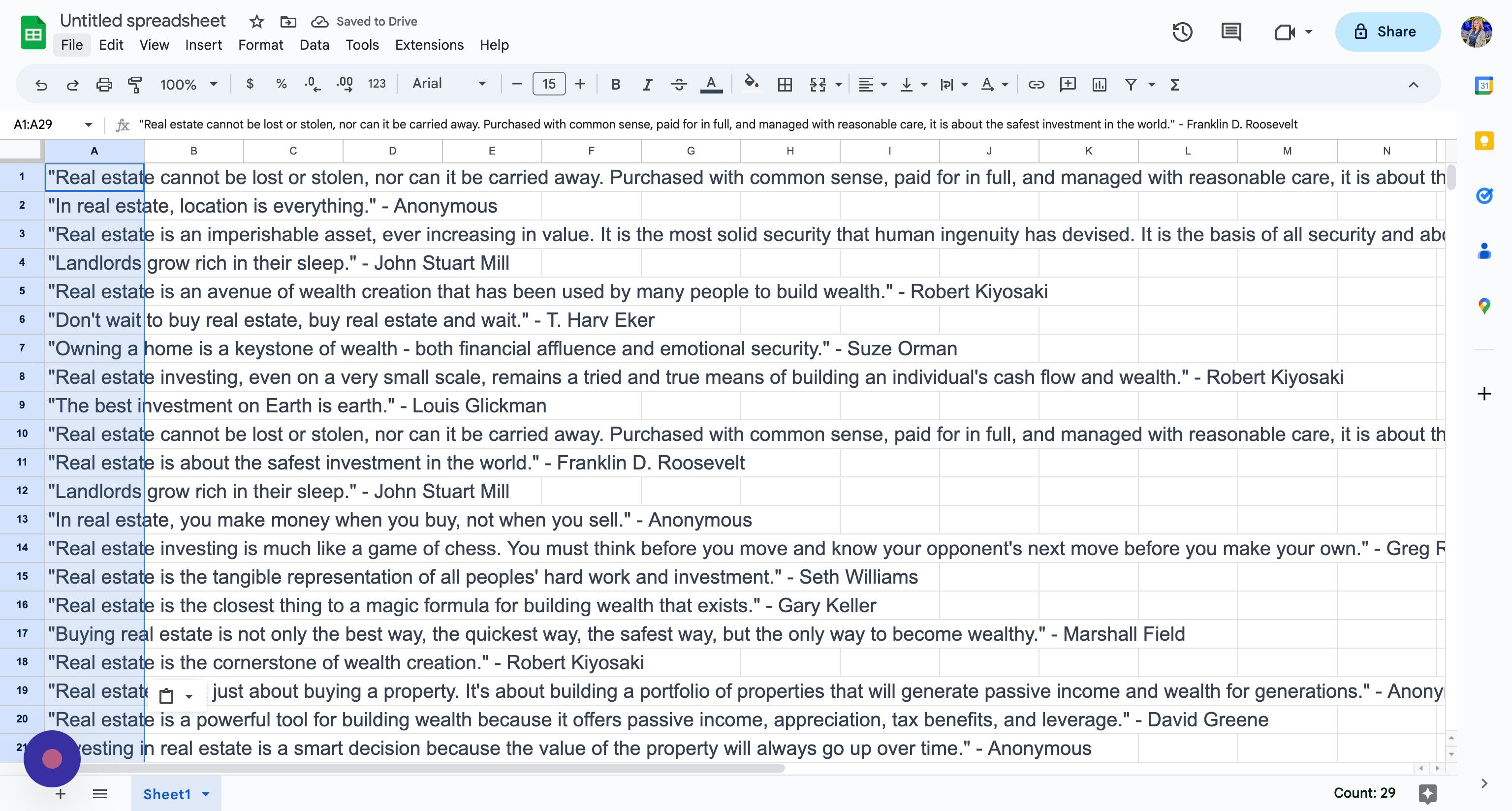This screenshot has width=1512, height=811.
Task: Click the font size 15 field
Action: click(x=549, y=84)
